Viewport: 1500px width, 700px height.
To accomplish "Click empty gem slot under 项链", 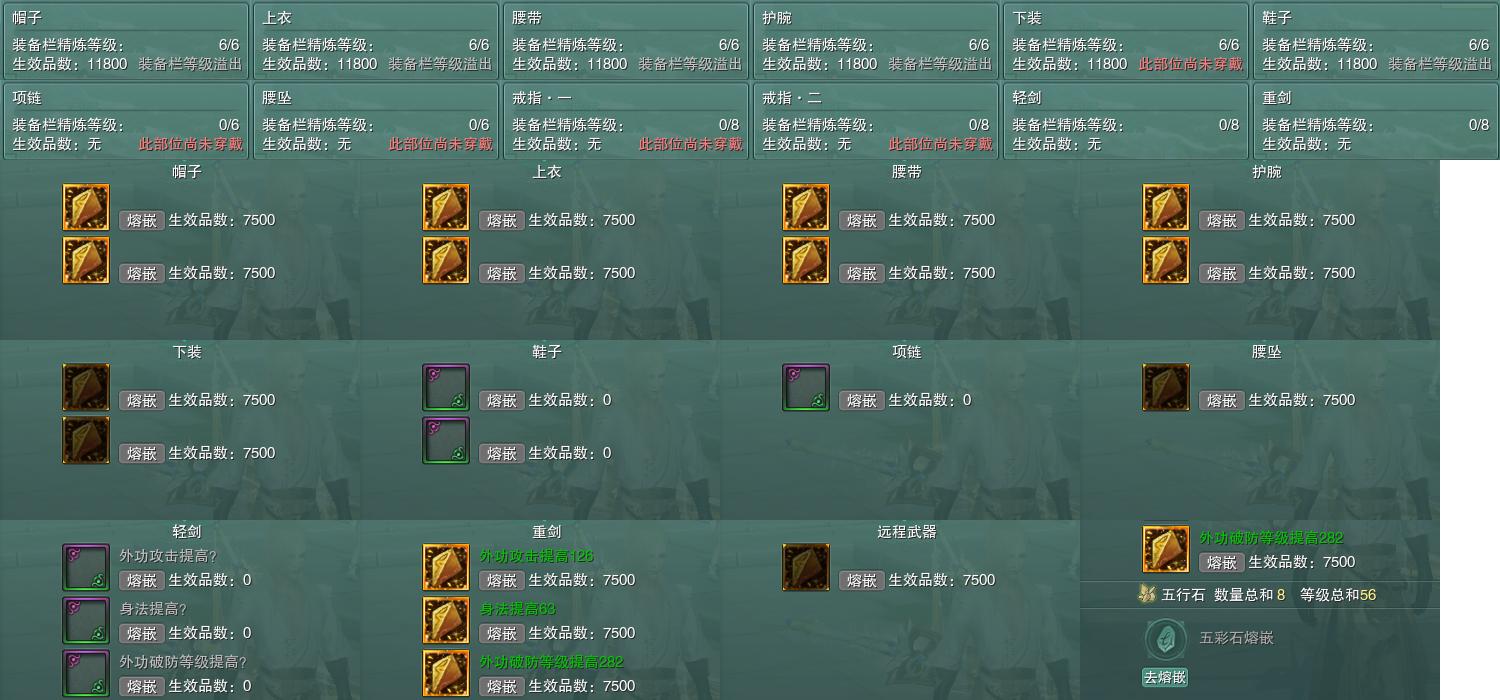I will 806,388.
